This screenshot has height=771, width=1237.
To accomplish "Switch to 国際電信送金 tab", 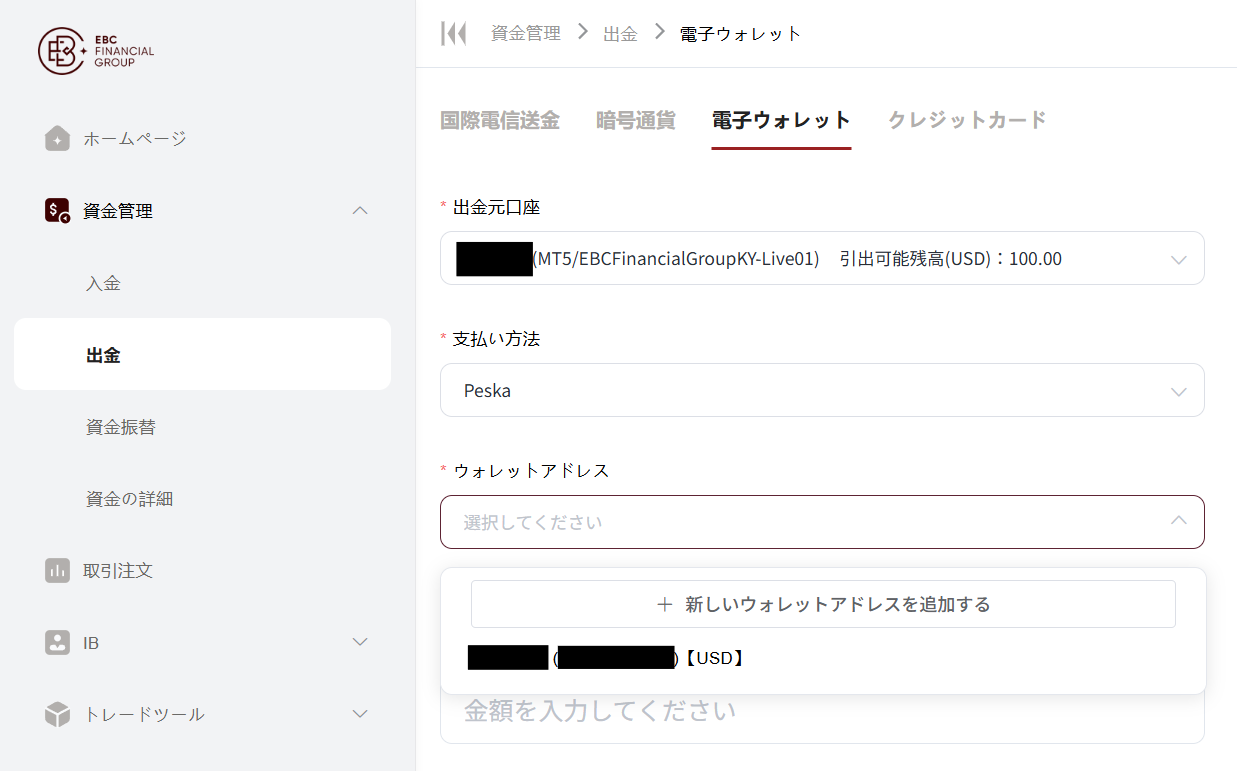I will pyautogui.click(x=500, y=121).
